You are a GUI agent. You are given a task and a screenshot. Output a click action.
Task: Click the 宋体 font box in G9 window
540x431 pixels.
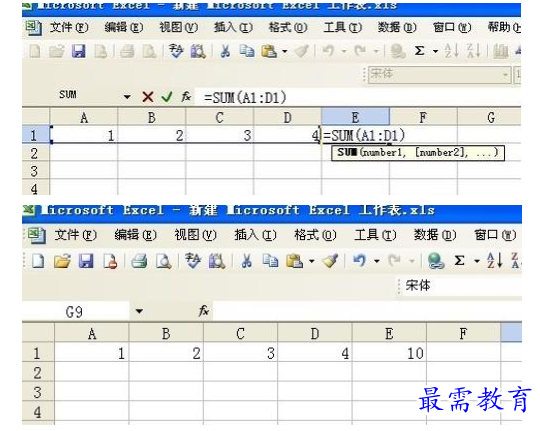pyautogui.click(x=461, y=286)
